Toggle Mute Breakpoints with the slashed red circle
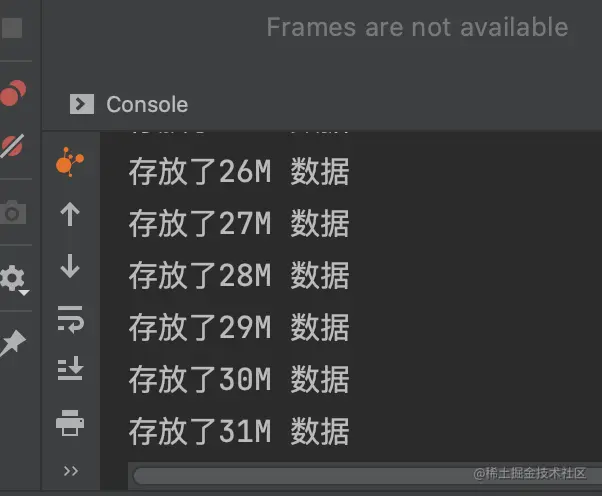 [12, 146]
